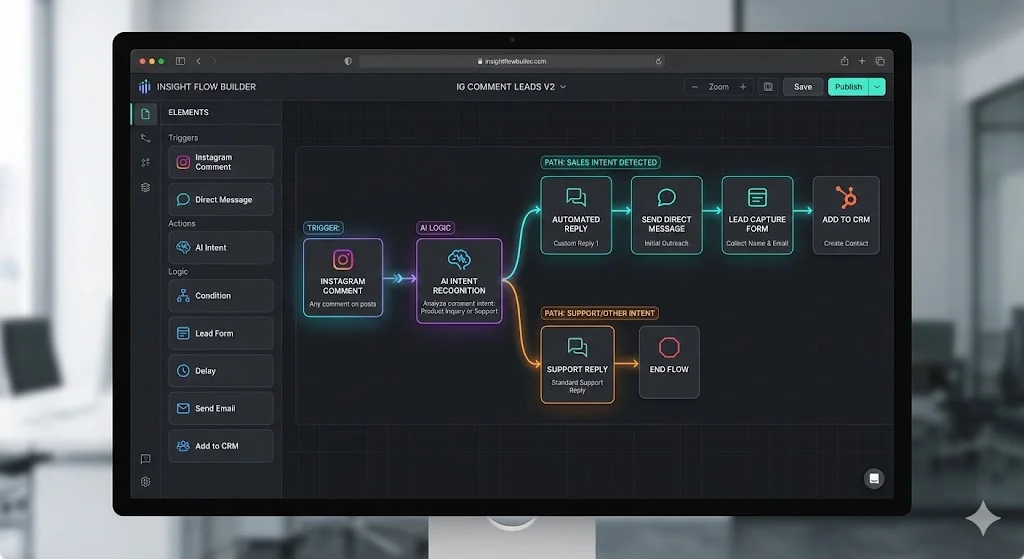The image size is (1024, 559).
Task: Expand the Publish options arrow
Action: [x=877, y=87]
